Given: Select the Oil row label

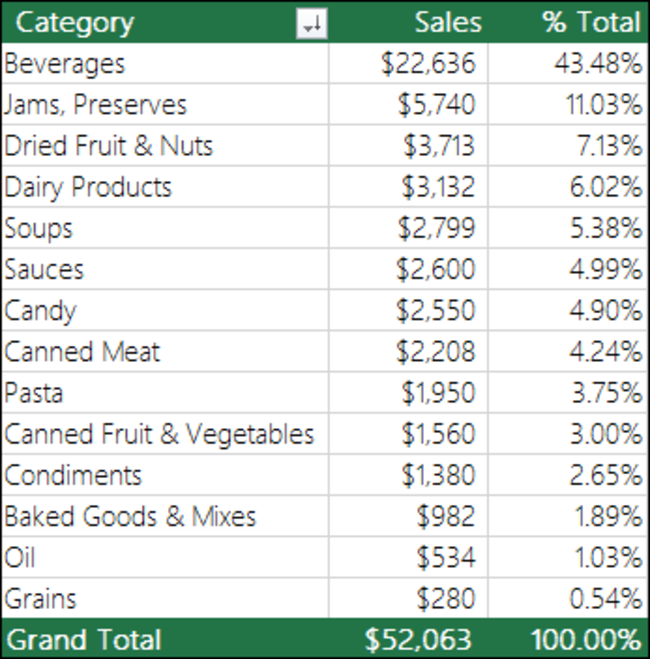Looking at the screenshot, I should coord(20,558).
